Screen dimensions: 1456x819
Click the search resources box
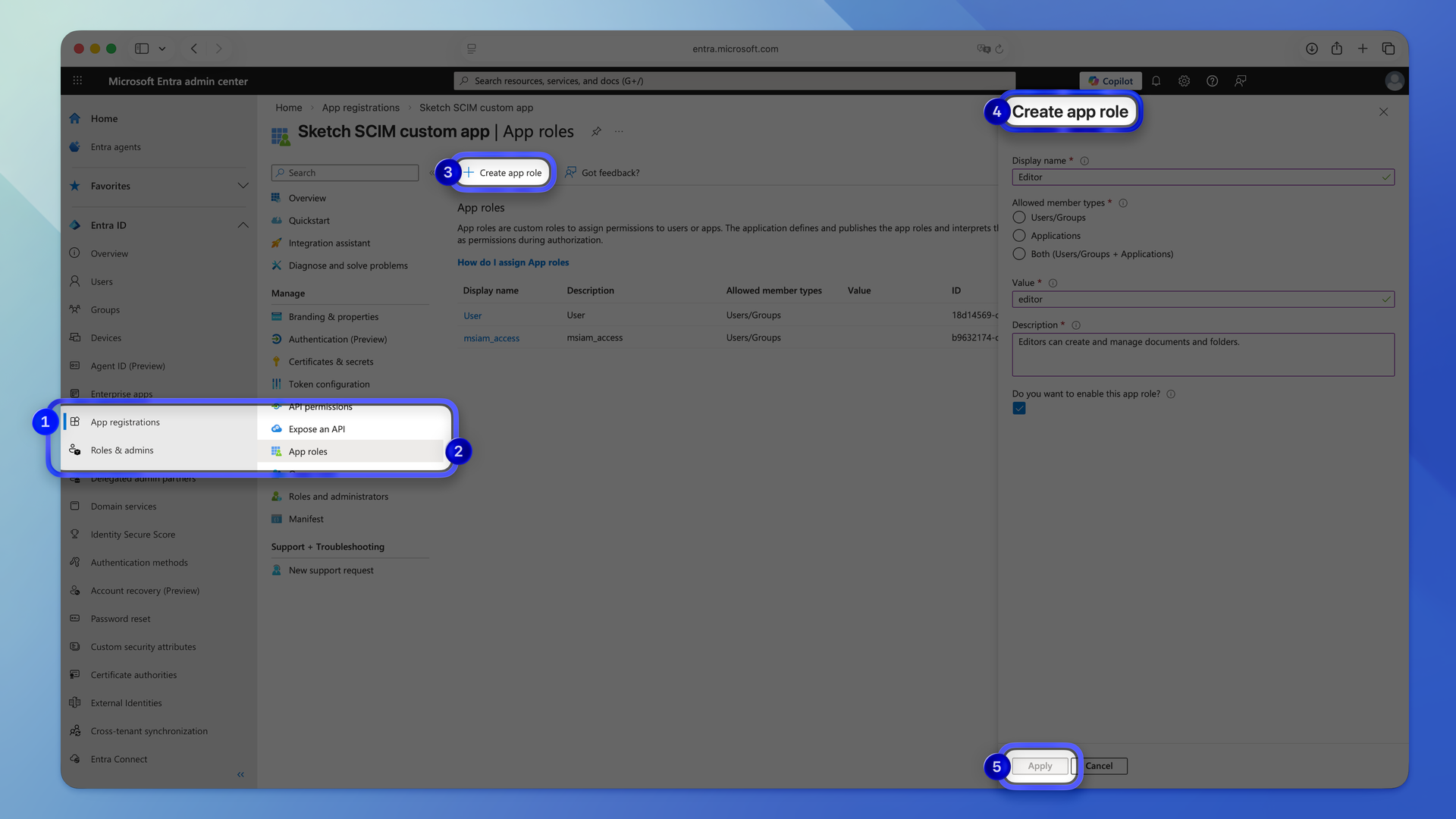734,81
